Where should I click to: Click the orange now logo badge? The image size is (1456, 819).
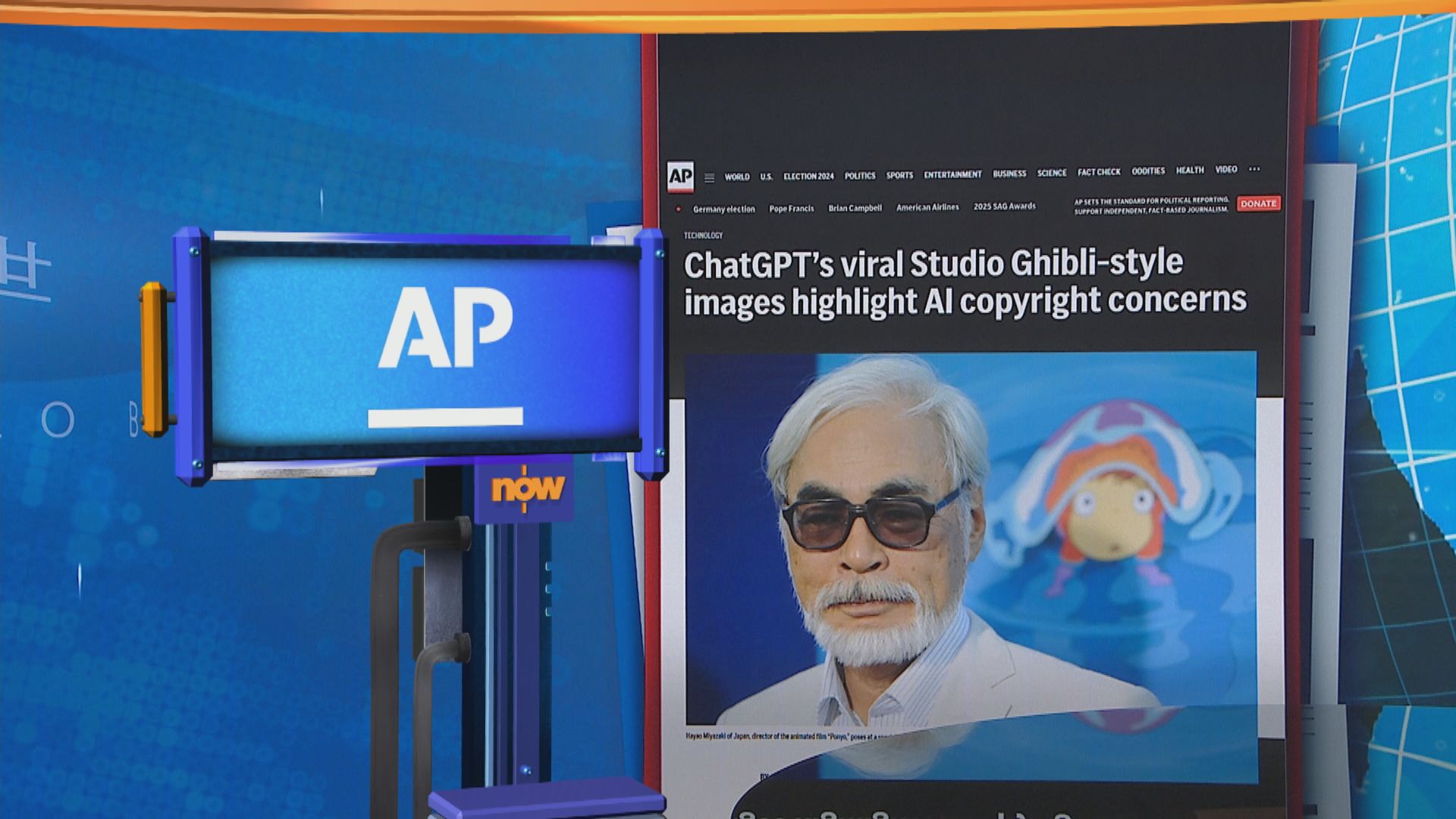point(528,488)
